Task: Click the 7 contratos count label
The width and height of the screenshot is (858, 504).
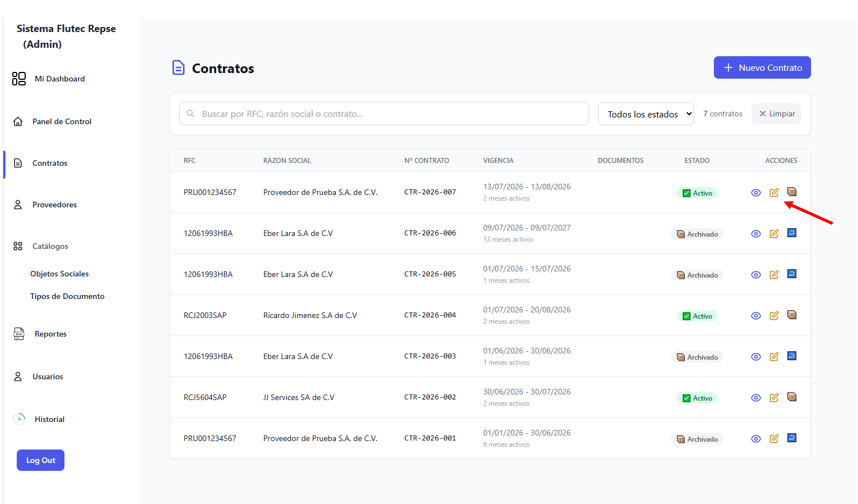Action: [x=723, y=114]
